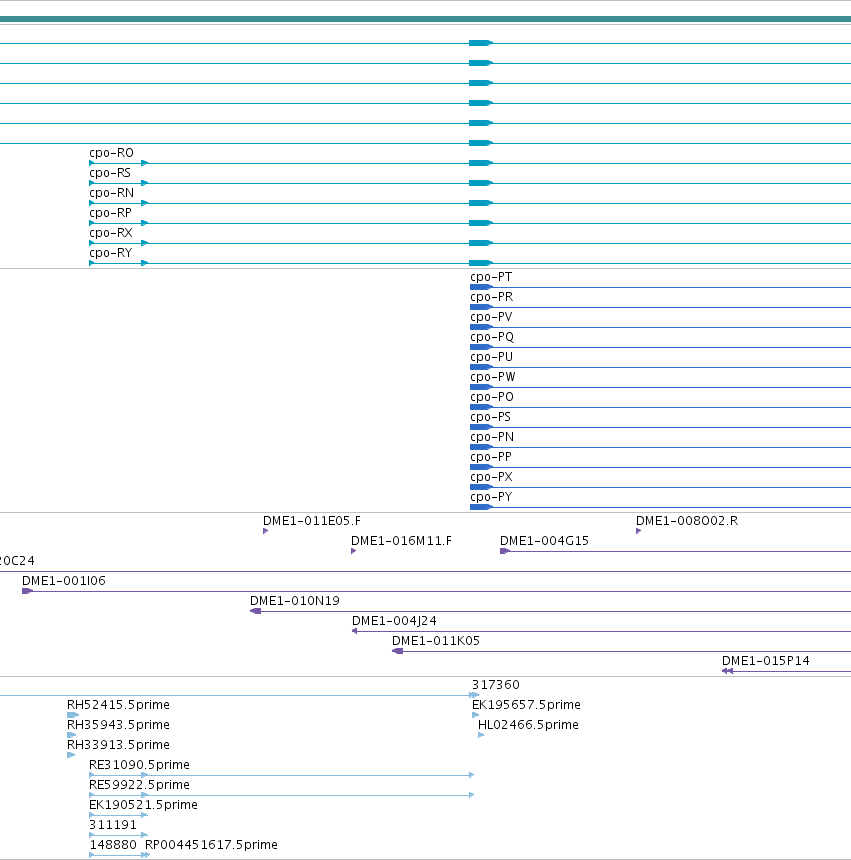Click the DME1-001I06 purple start block
This screenshot has width=851, height=860.
(x=27, y=591)
